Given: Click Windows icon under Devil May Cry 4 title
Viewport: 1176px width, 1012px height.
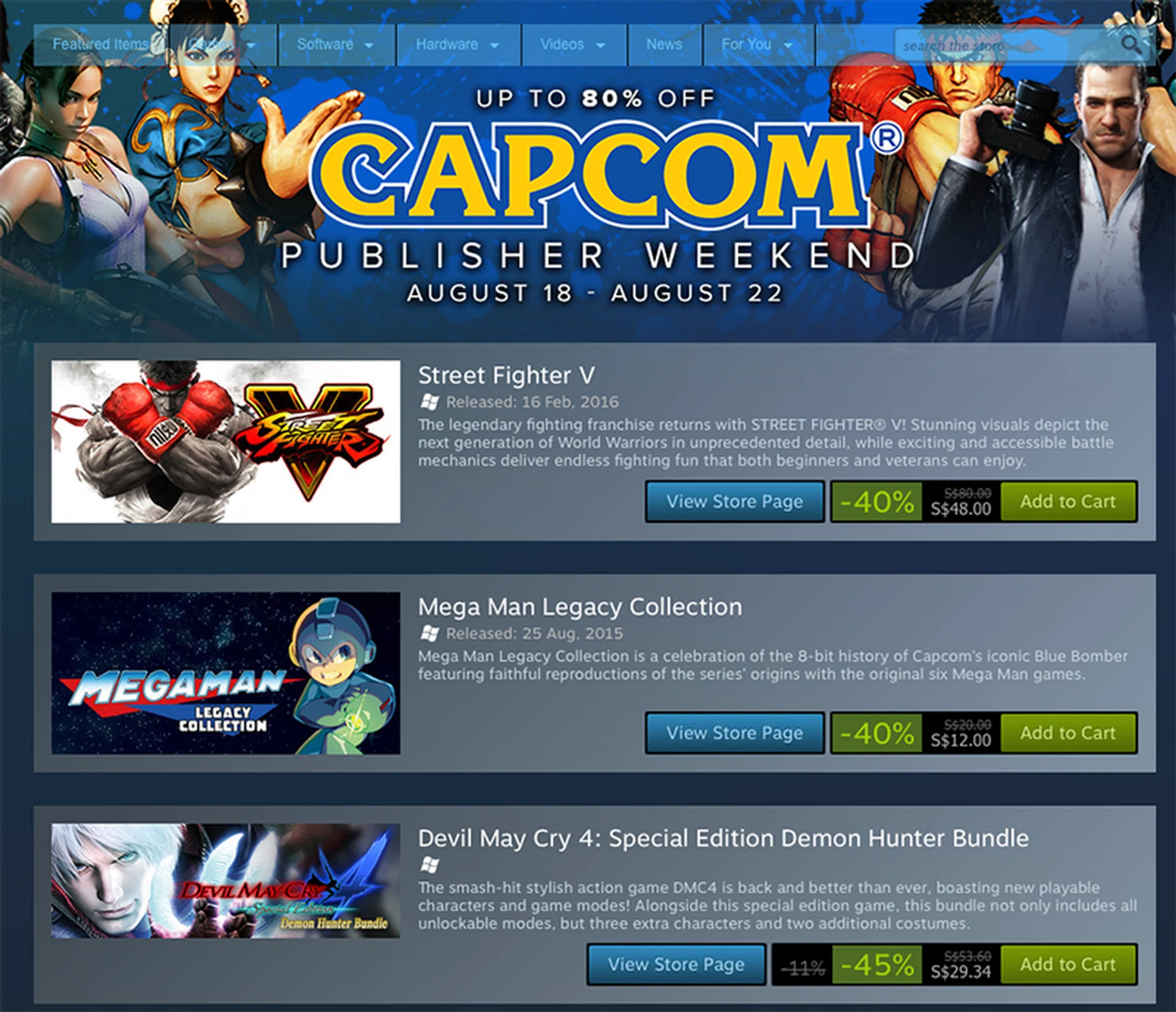Looking at the screenshot, I should click(x=429, y=865).
